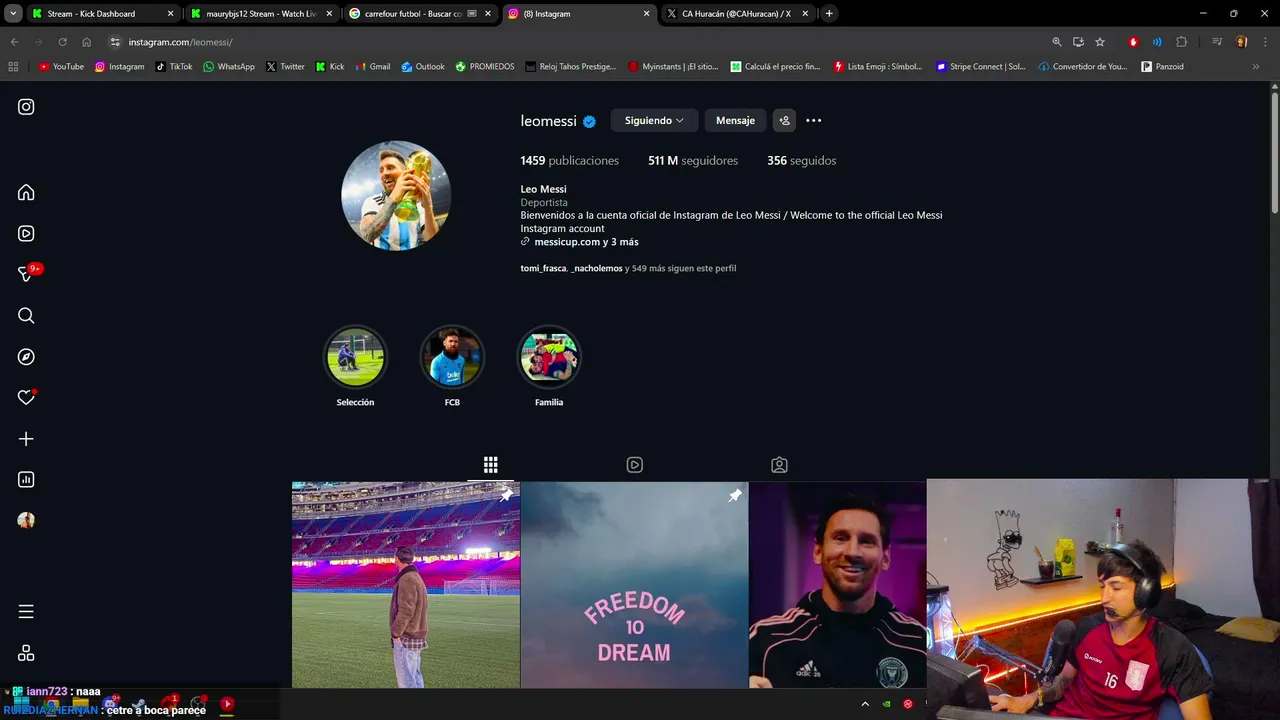Open the Siguiendo dropdown

(654, 120)
